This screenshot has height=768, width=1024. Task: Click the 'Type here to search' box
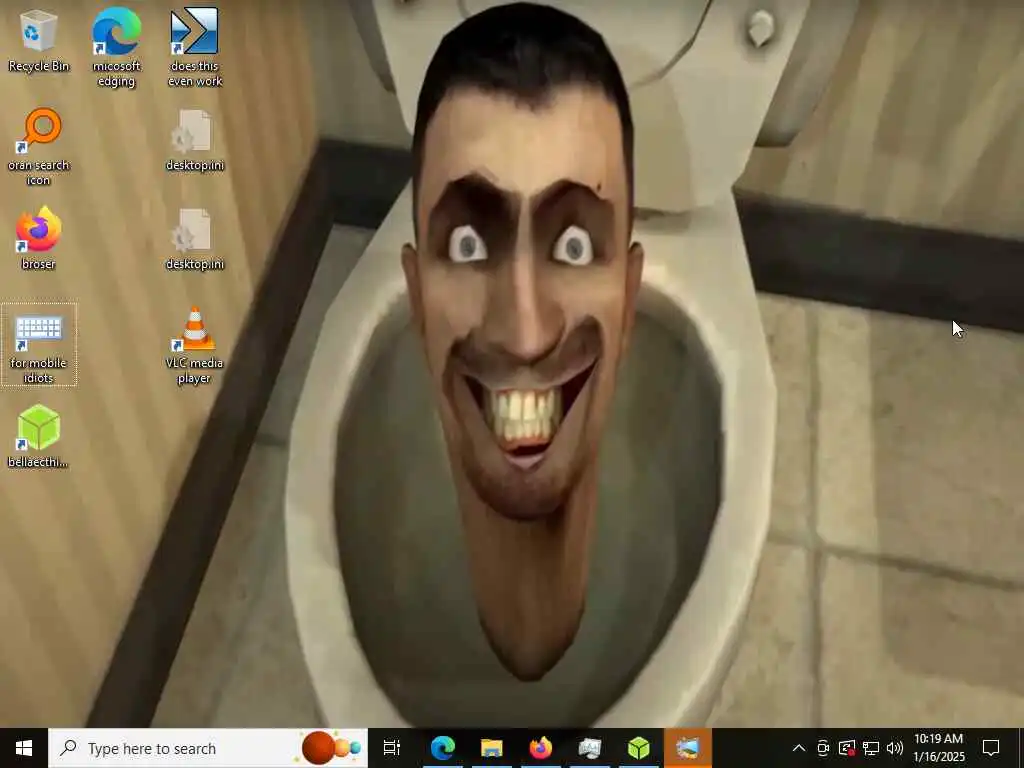click(x=208, y=748)
